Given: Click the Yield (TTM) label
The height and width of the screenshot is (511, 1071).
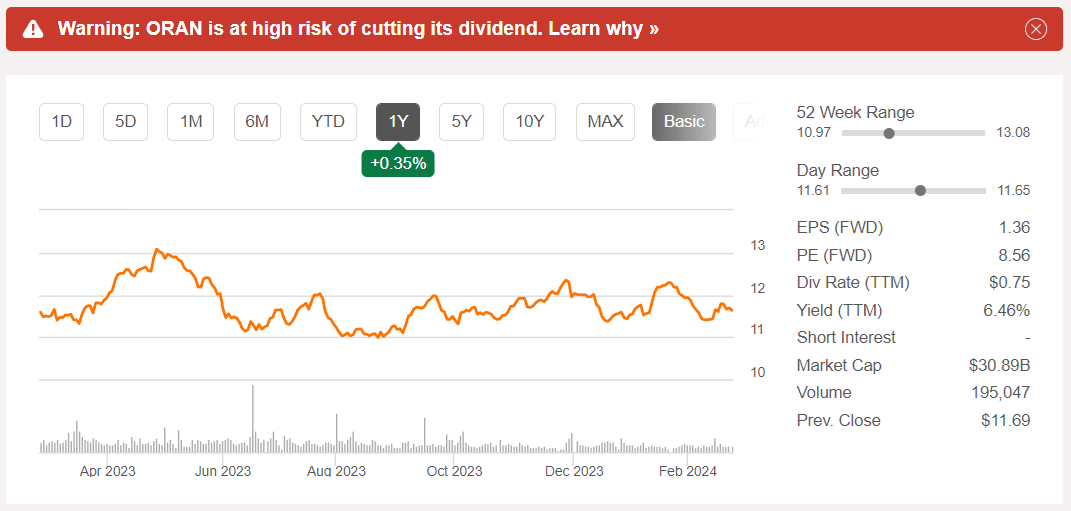Looking at the screenshot, I should (839, 311).
